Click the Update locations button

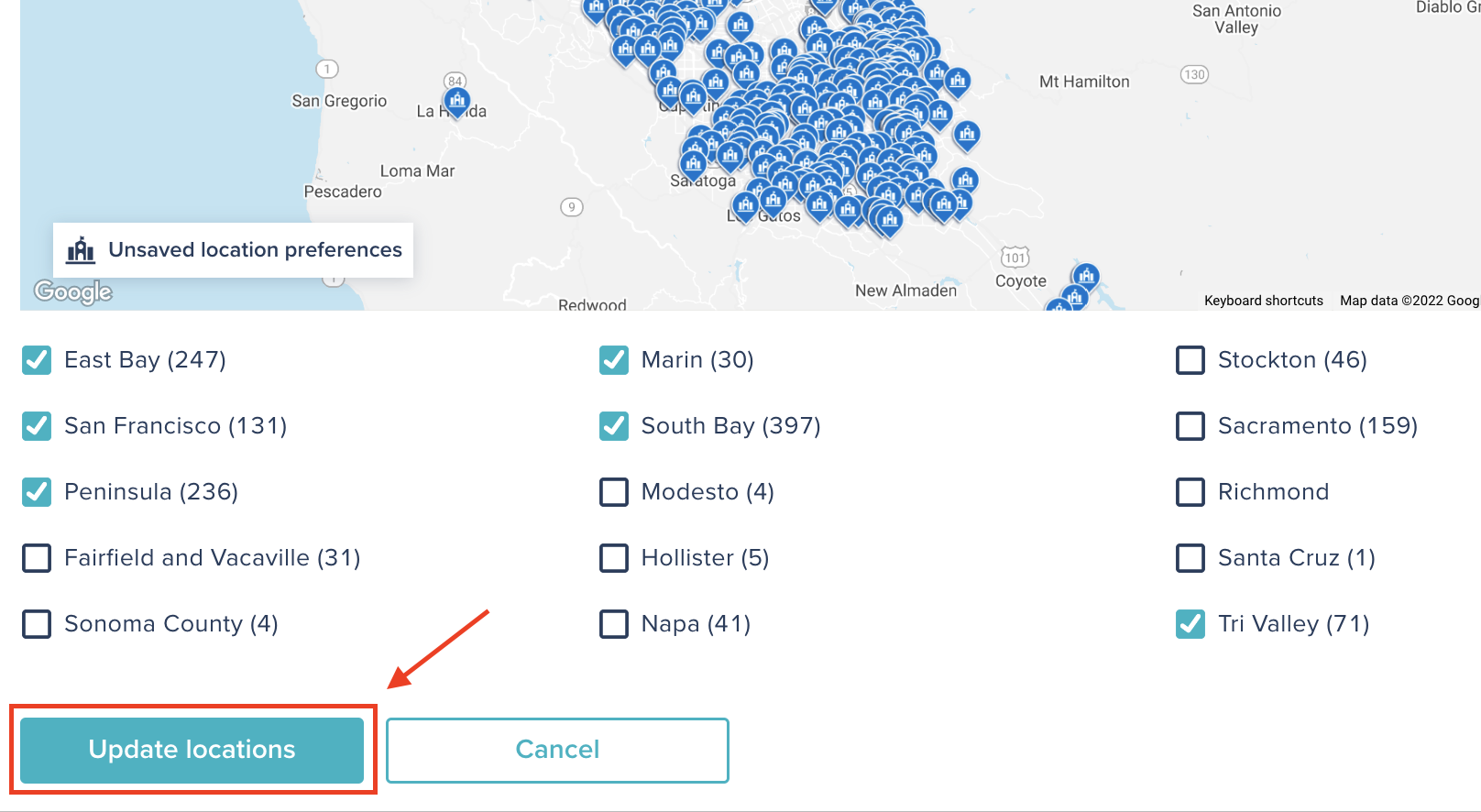tap(192, 750)
